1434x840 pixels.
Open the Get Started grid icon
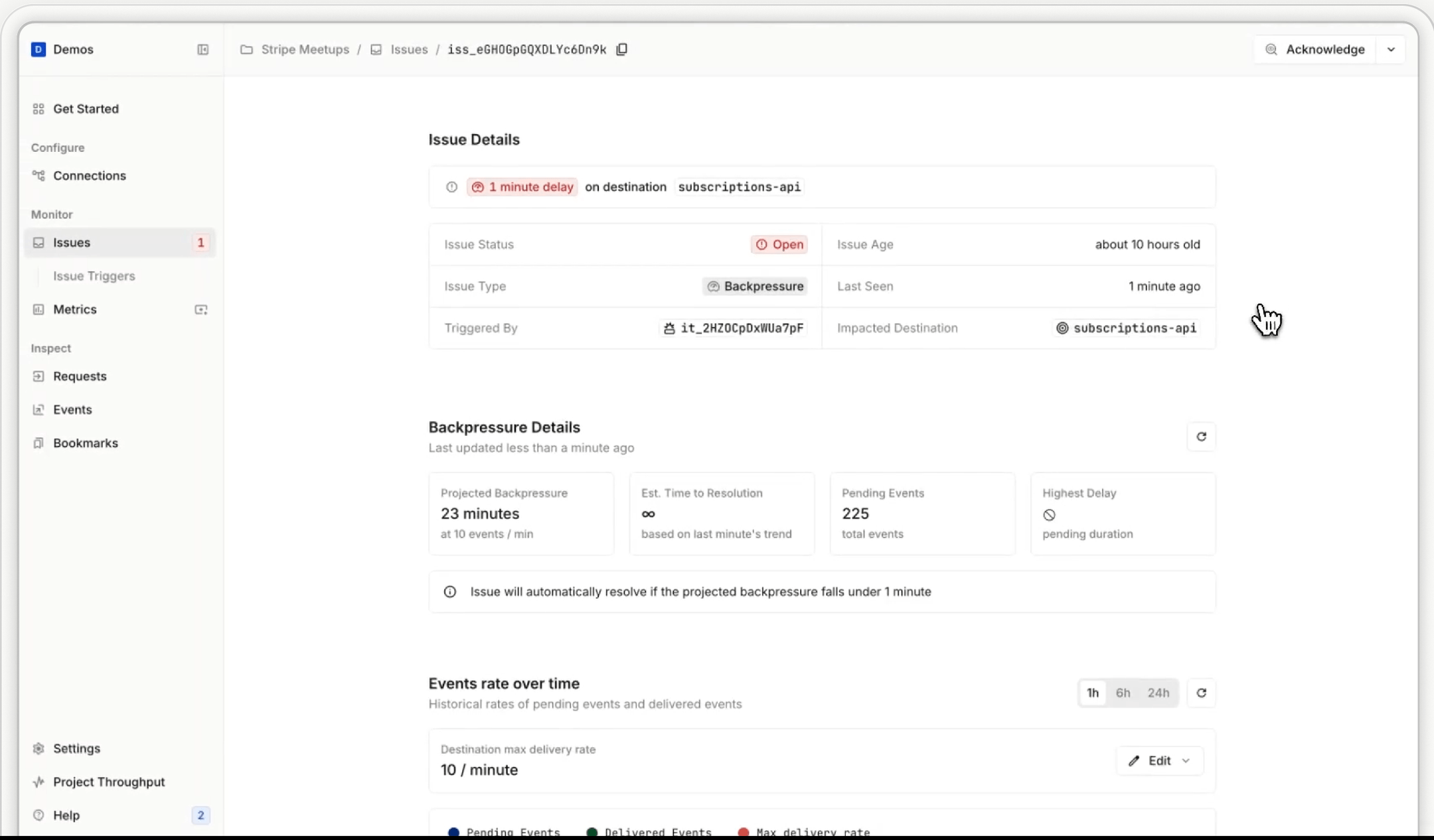(39, 108)
